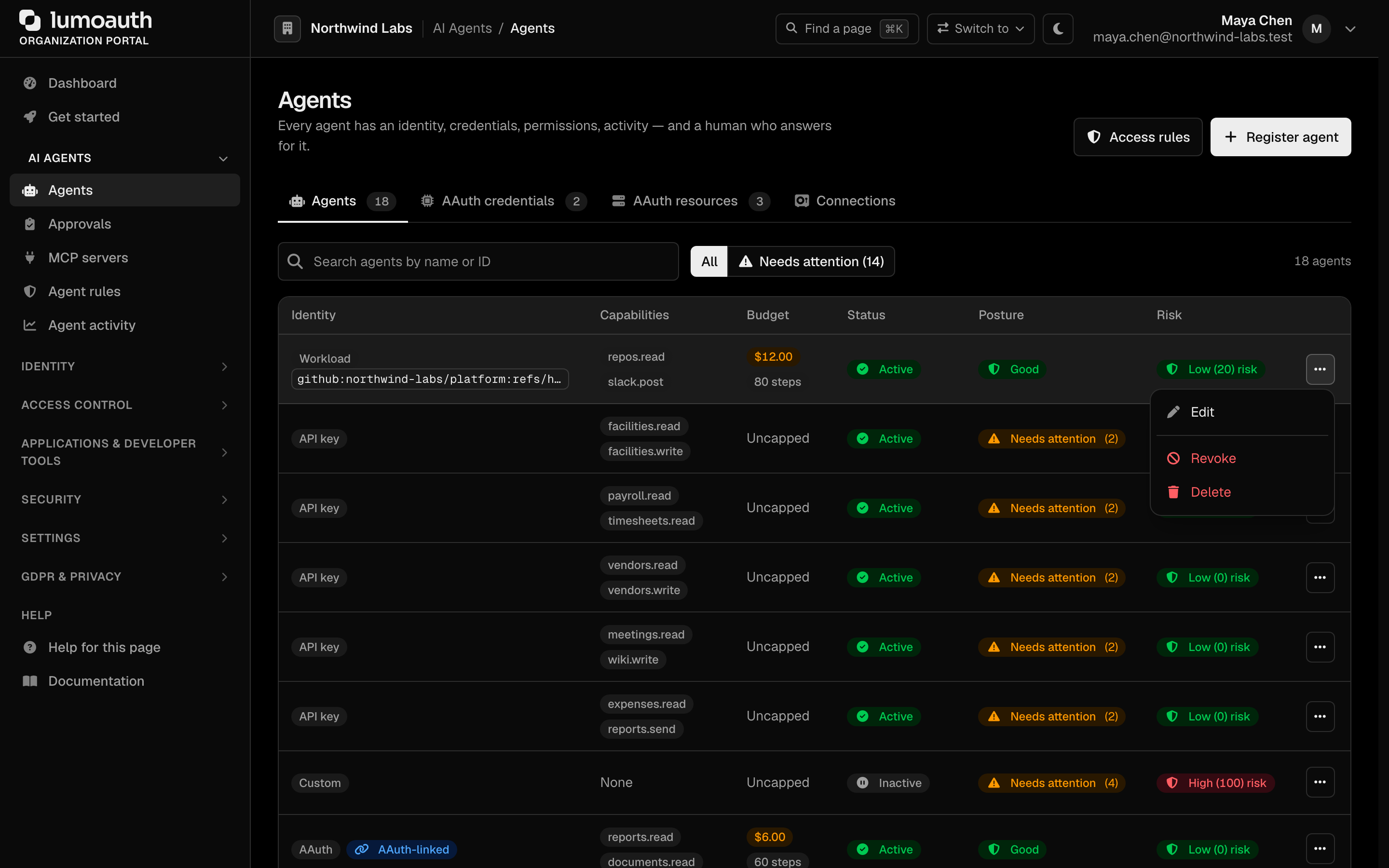Focus the Search agents by name field
Image resolution: width=1389 pixels, height=868 pixels.
pyautogui.click(x=478, y=261)
